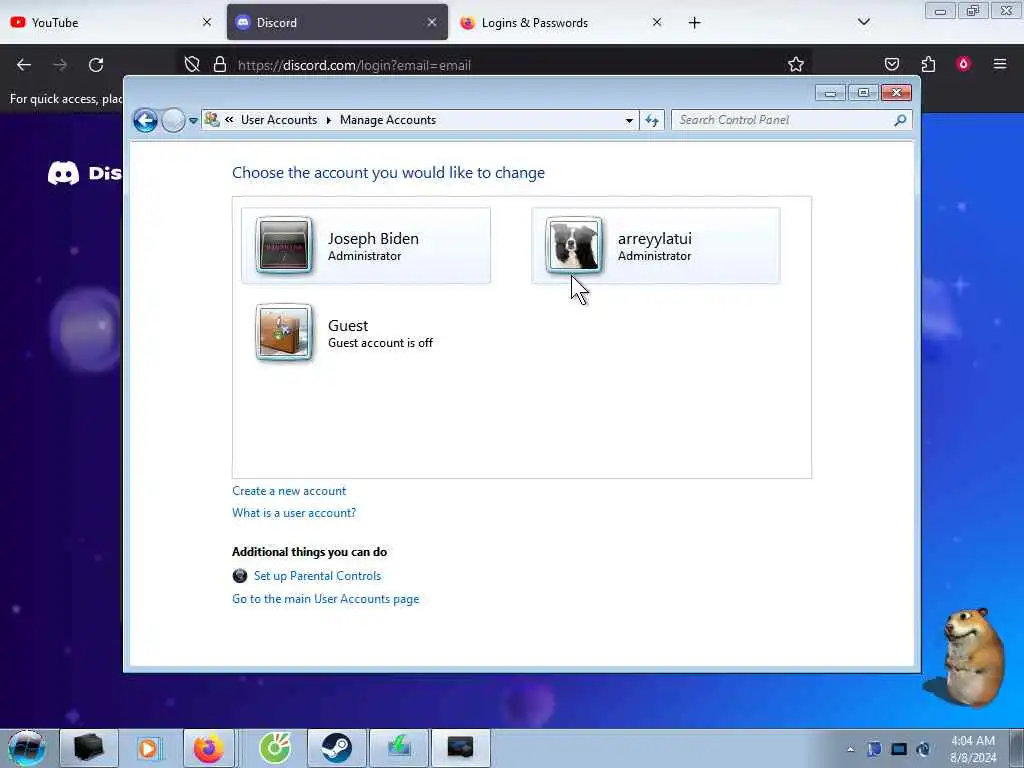This screenshot has width=1024, height=768.
Task: Click Manage Accounts breadcrumb in address bar
Action: point(388,120)
